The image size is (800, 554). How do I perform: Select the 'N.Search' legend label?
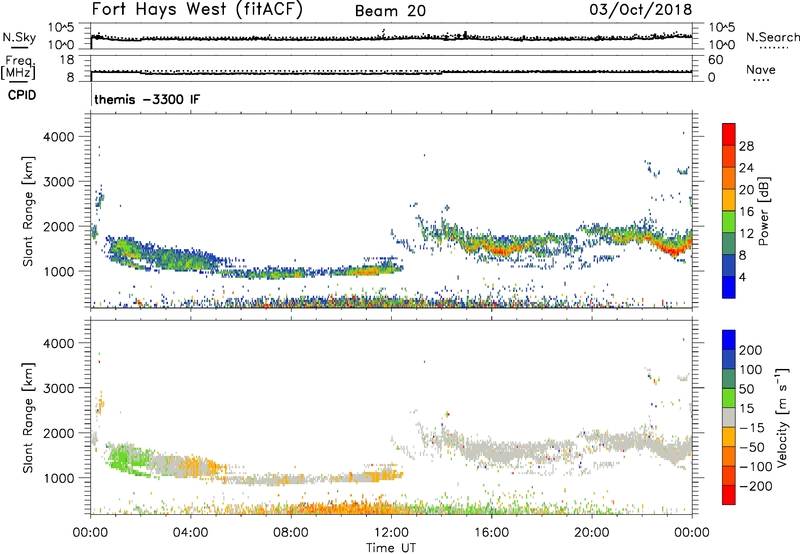coord(773,37)
